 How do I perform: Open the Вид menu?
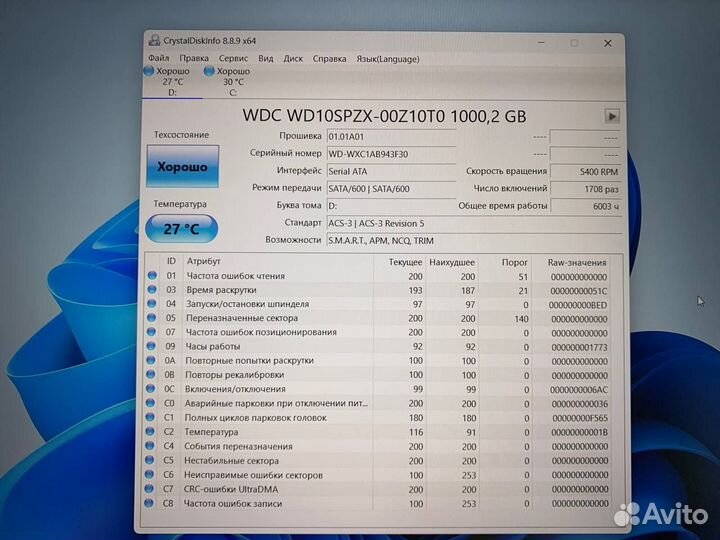point(265,58)
